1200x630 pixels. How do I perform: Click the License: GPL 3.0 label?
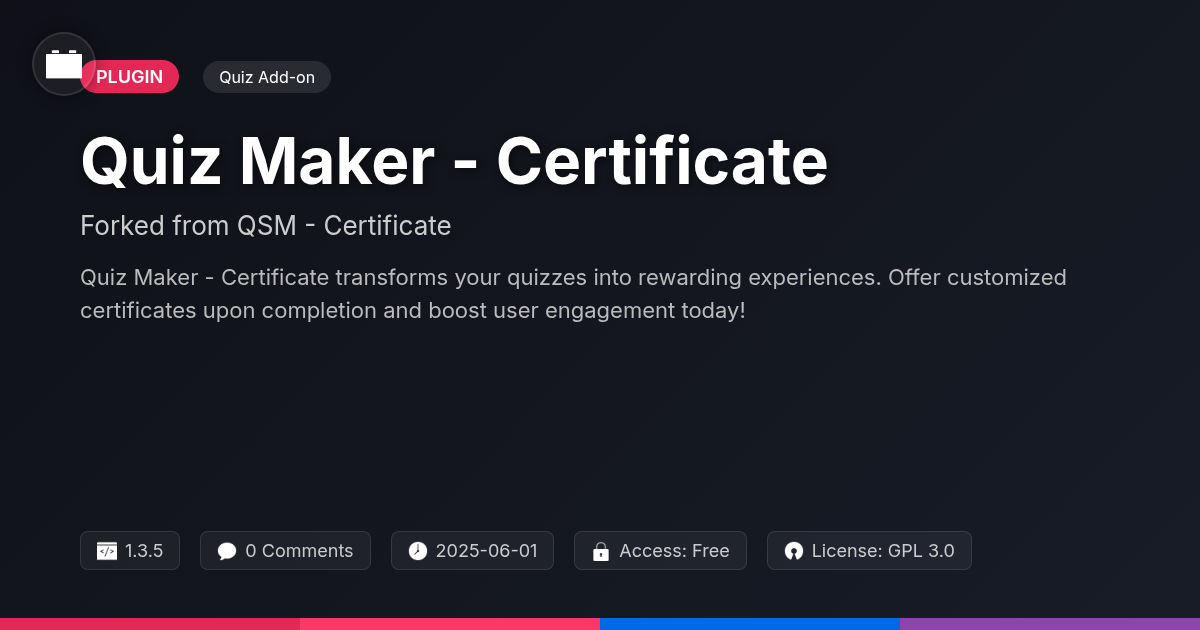883,551
